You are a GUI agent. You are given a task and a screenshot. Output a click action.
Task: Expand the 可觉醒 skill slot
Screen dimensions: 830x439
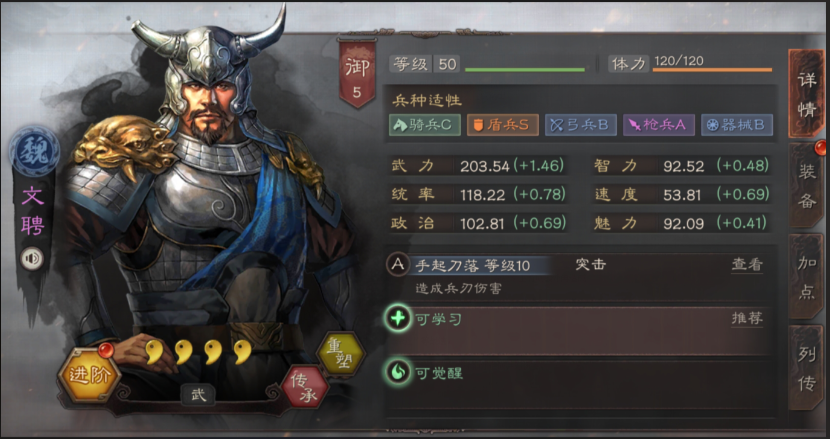point(577,386)
